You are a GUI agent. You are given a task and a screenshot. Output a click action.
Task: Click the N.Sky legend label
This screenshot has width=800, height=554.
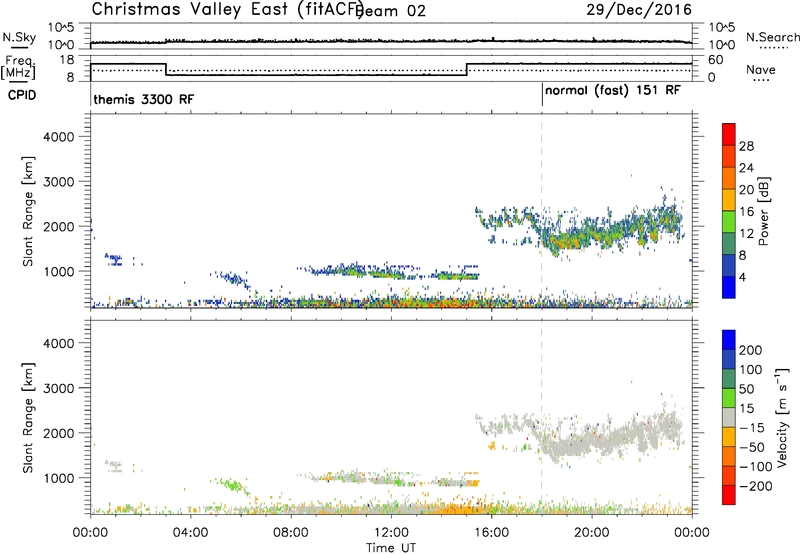coord(19,37)
